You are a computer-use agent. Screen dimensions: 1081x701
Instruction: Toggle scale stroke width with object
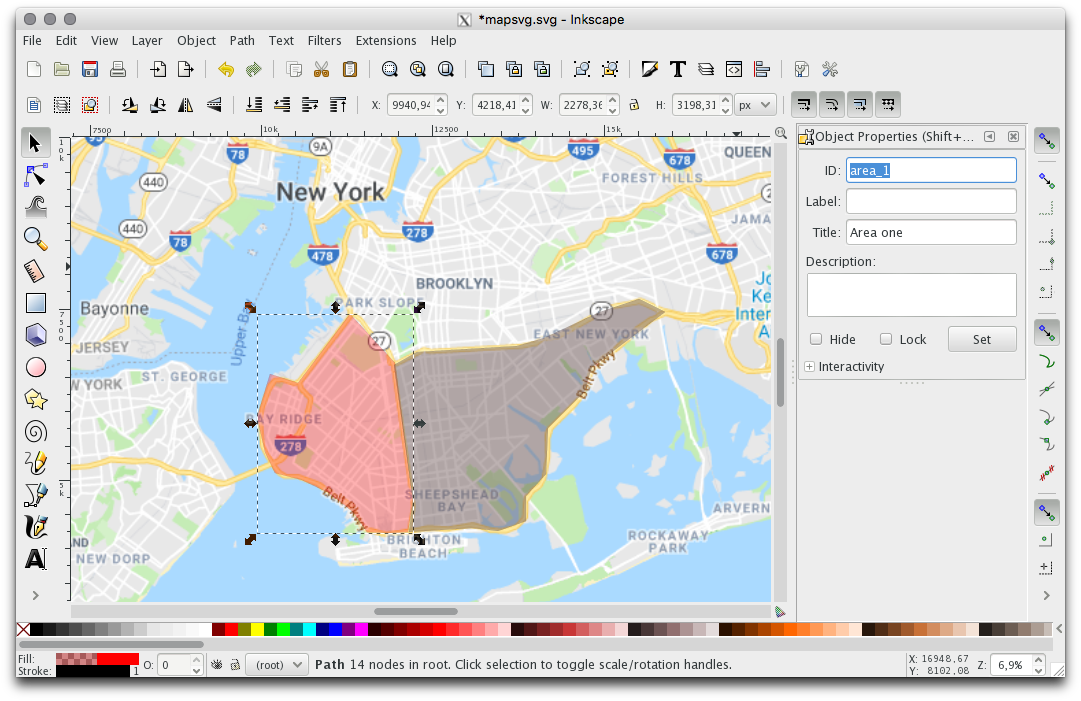[804, 105]
